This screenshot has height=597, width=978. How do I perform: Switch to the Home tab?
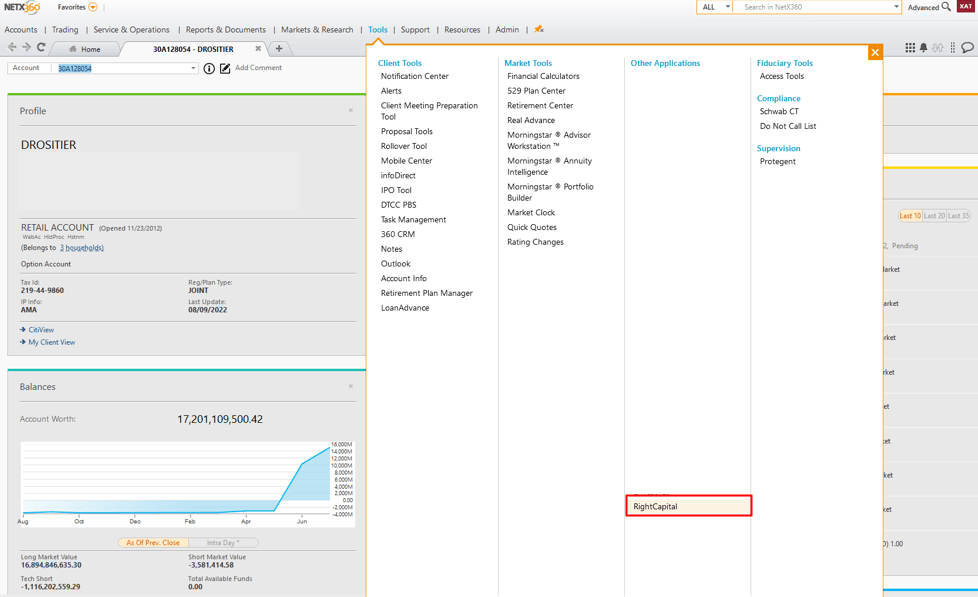(85, 49)
